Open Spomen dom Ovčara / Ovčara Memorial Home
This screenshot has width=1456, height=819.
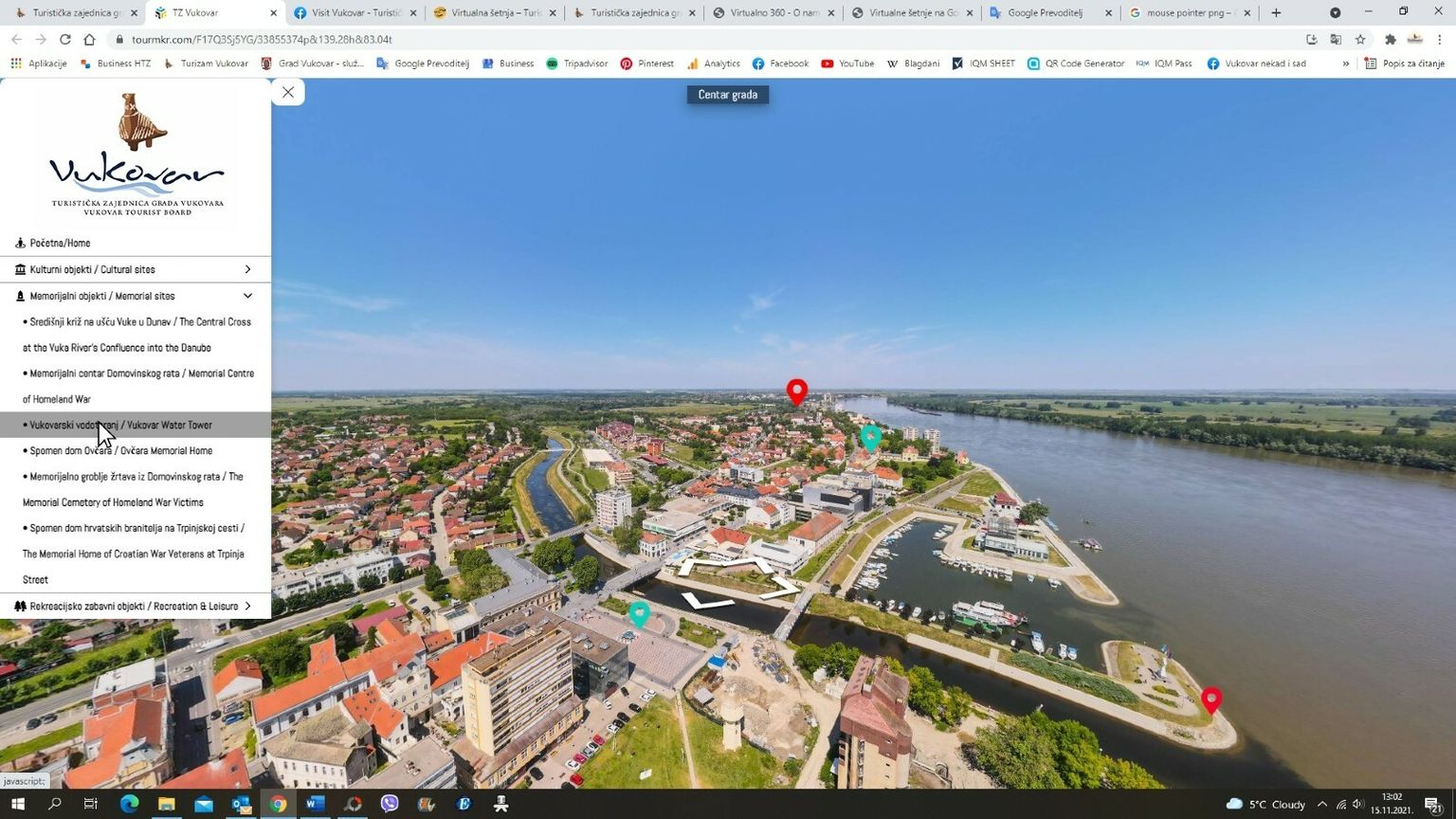click(x=121, y=451)
